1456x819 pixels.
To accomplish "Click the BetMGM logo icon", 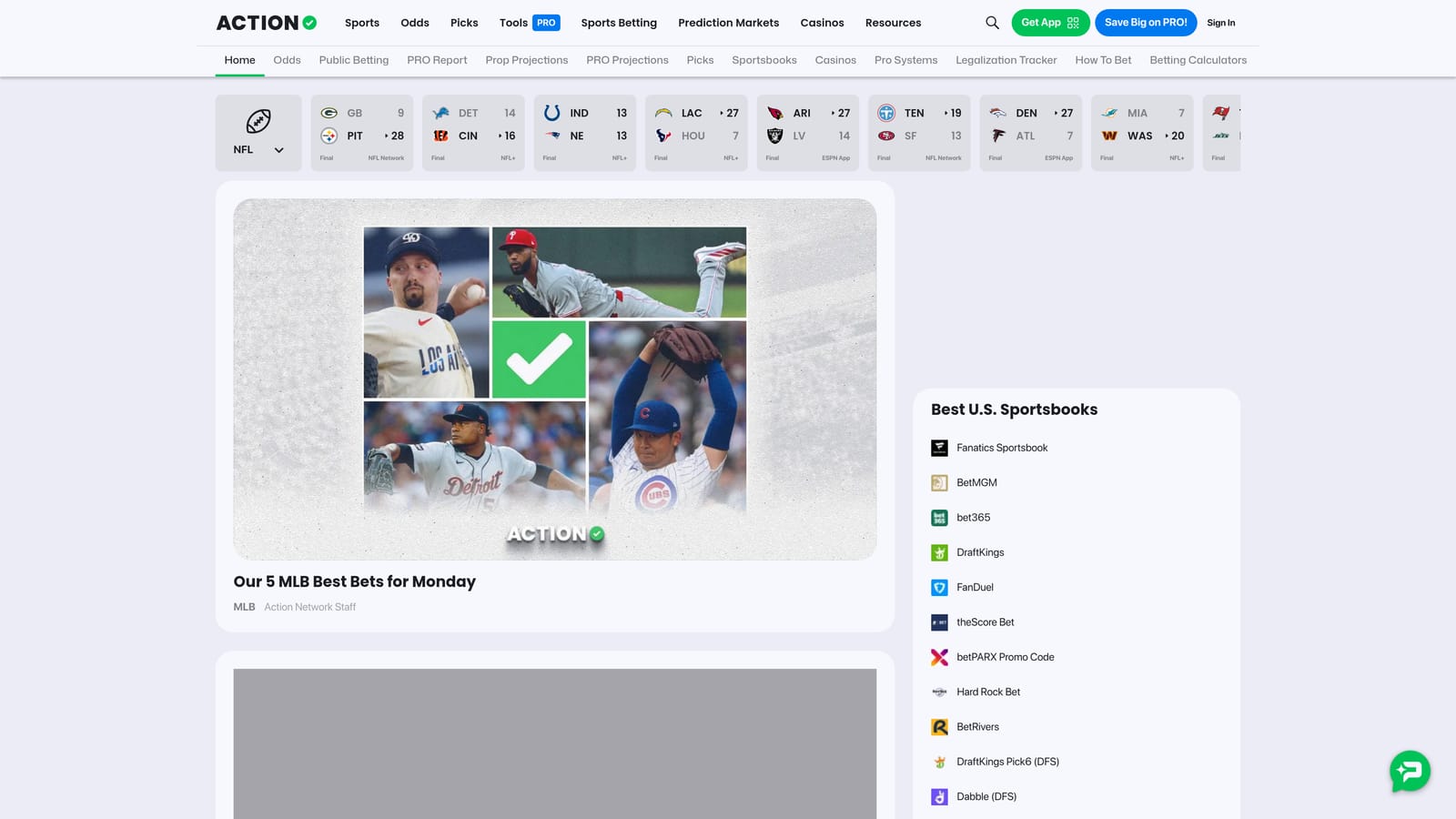I will click(x=939, y=482).
